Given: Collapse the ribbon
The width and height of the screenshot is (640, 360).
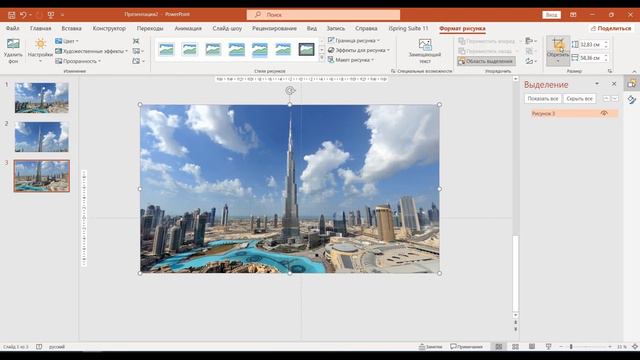Looking at the screenshot, I should coord(634,71).
